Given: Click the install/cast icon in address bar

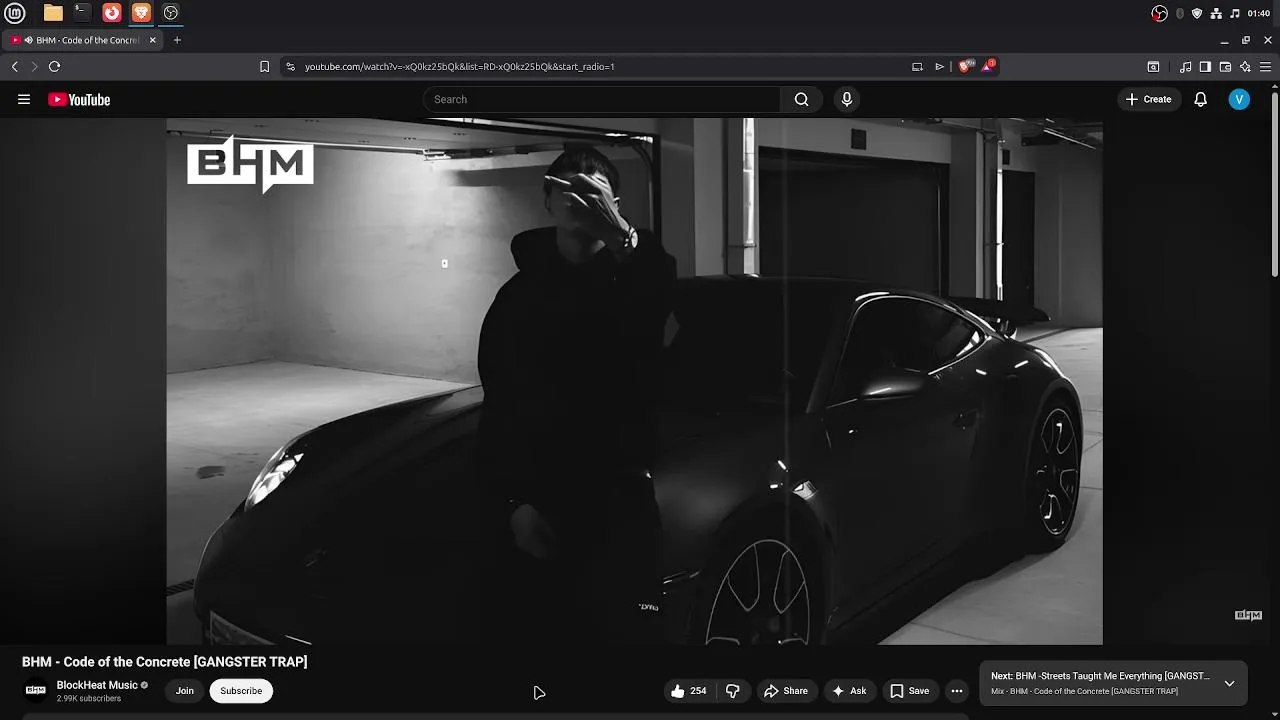Looking at the screenshot, I should click(917, 66).
